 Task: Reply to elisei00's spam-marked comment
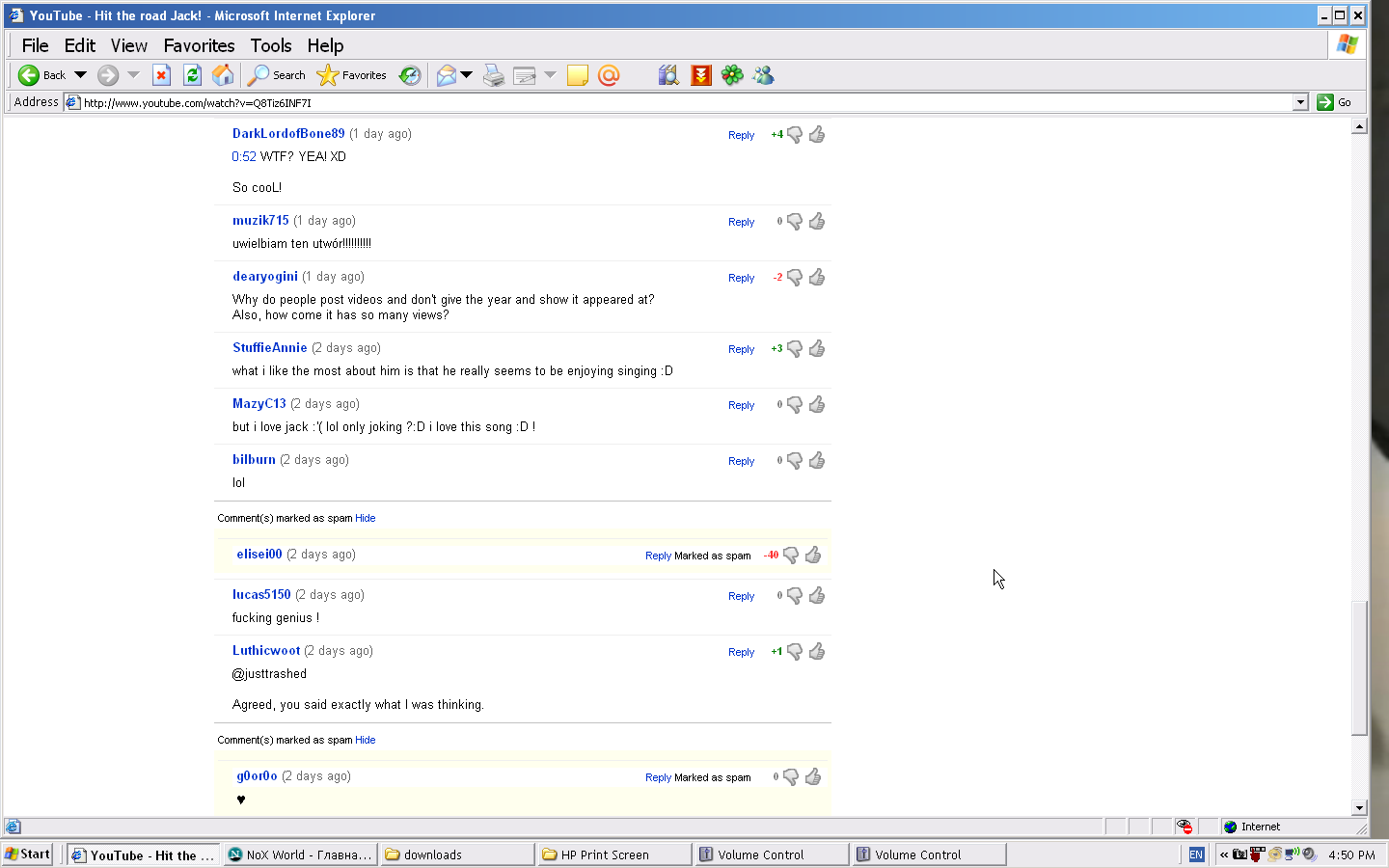658,556
